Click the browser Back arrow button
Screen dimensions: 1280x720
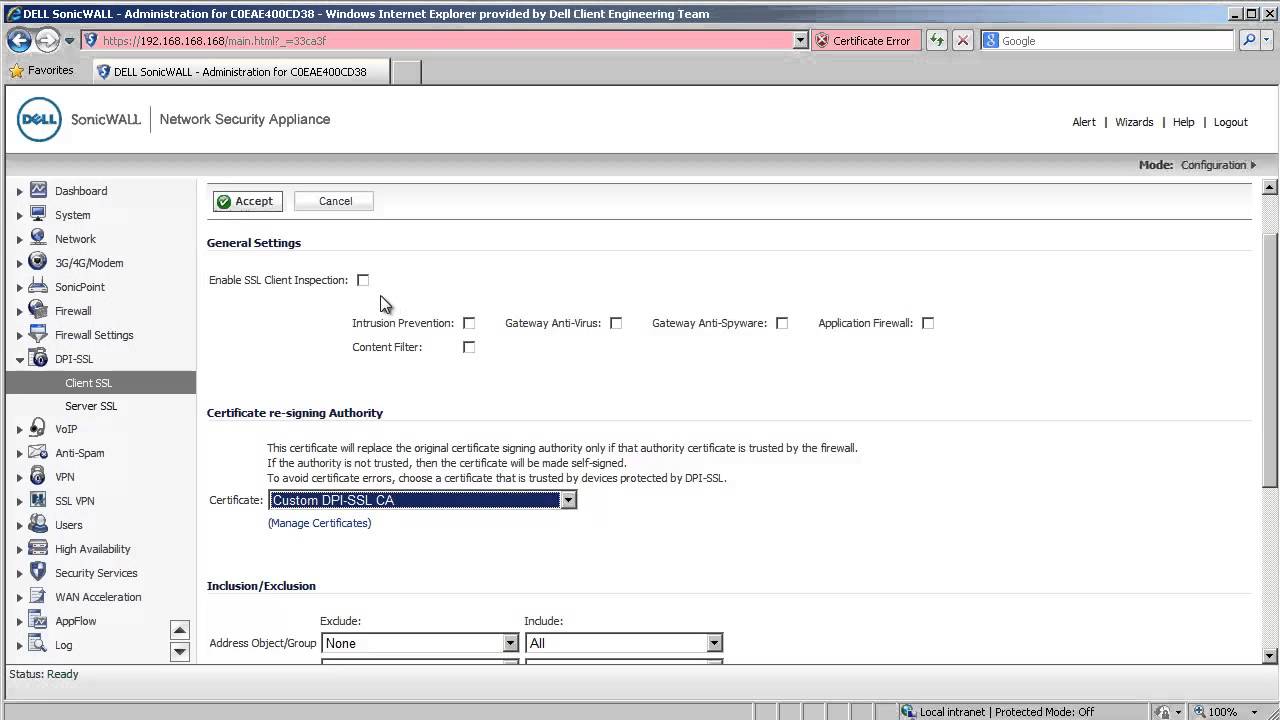click(19, 40)
